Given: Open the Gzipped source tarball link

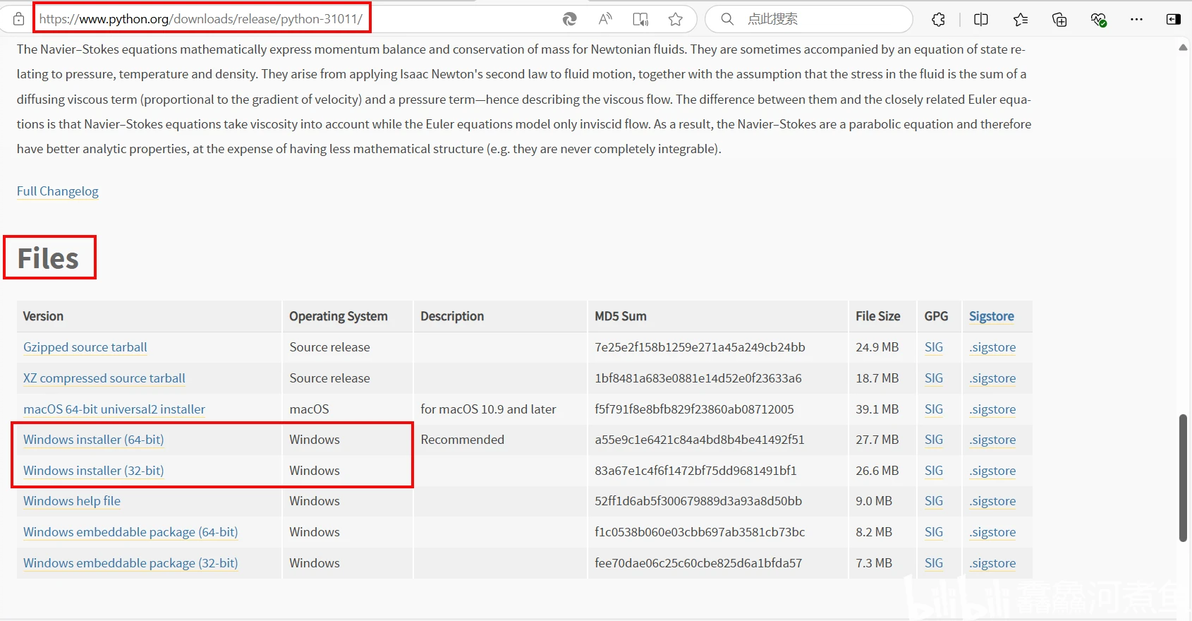Looking at the screenshot, I should tap(85, 348).
